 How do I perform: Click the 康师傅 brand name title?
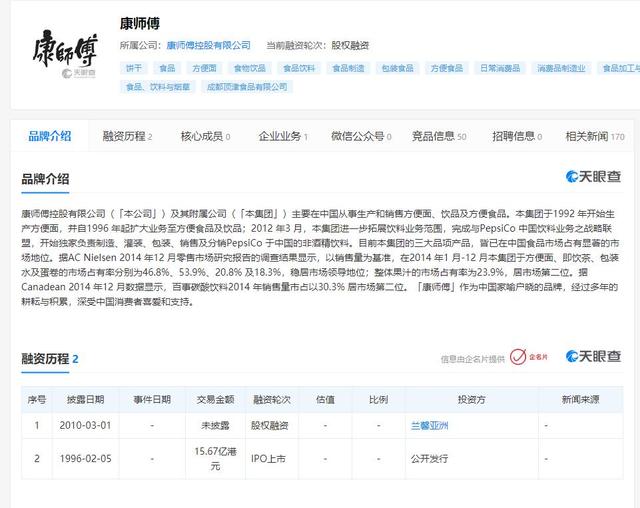point(140,23)
